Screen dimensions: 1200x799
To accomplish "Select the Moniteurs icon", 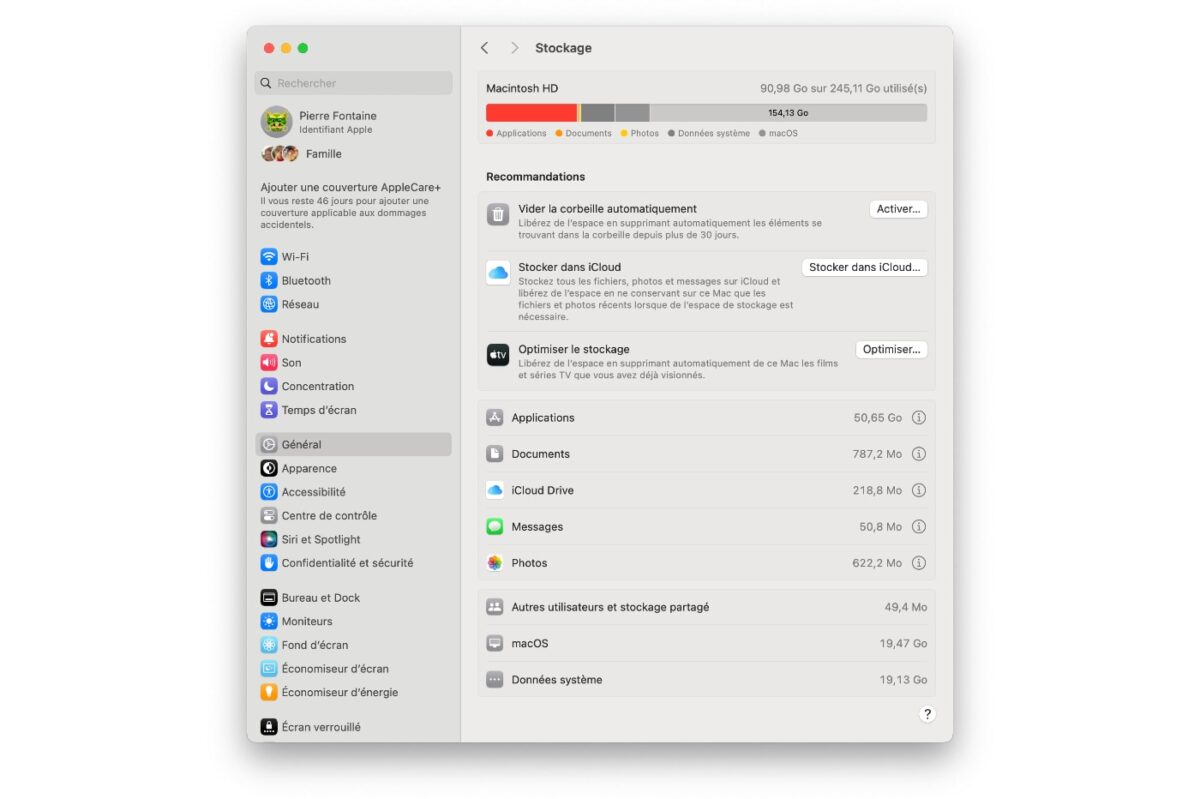I will (268, 621).
